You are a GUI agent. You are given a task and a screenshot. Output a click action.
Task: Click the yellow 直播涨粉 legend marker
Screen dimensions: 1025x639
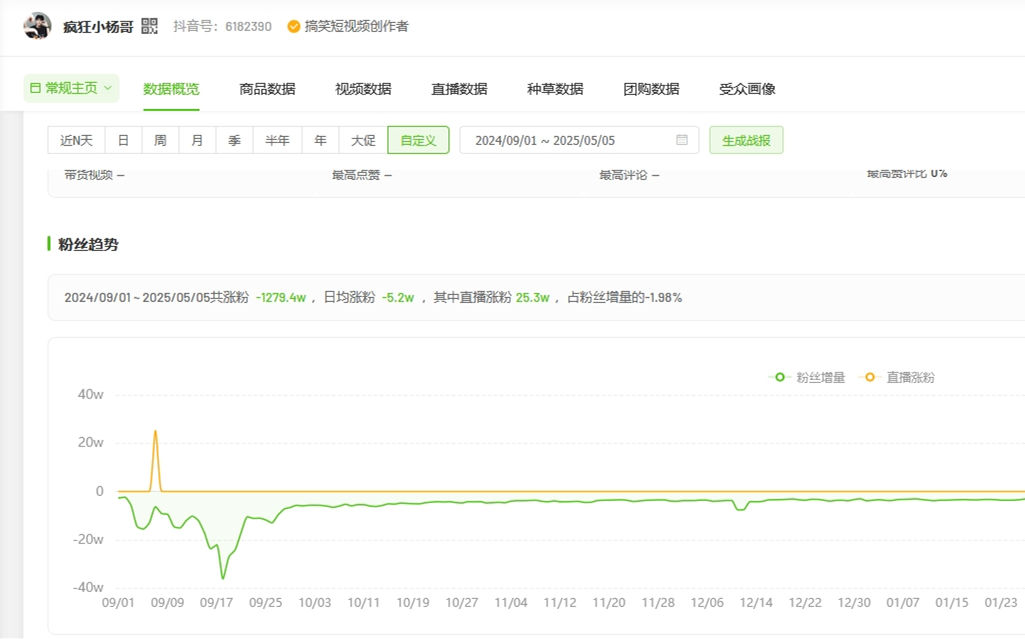pos(869,377)
